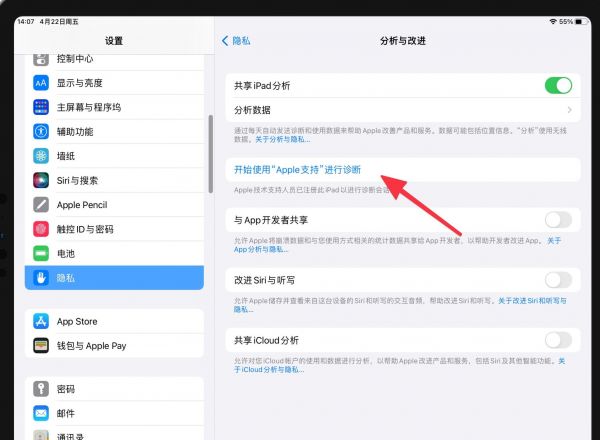Select Apple Pencil in sidebar
Screen dimensions: 600x440
(x=114, y=205)
